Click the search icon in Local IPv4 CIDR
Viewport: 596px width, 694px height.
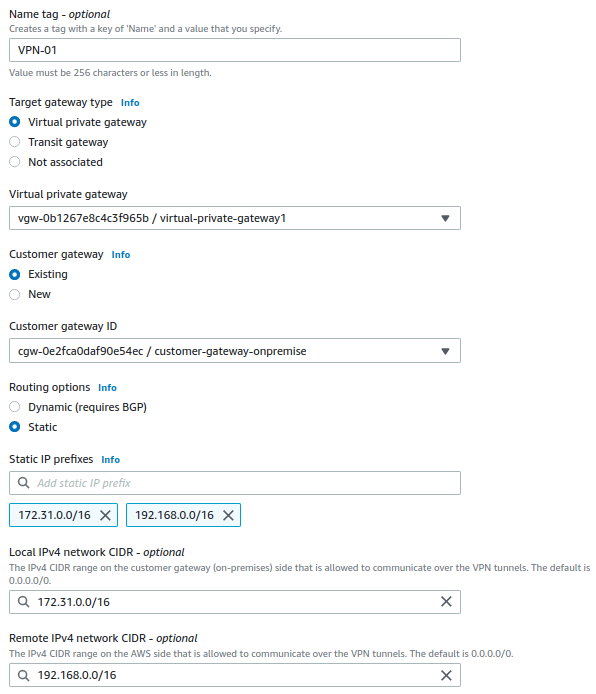coord(23,601)
